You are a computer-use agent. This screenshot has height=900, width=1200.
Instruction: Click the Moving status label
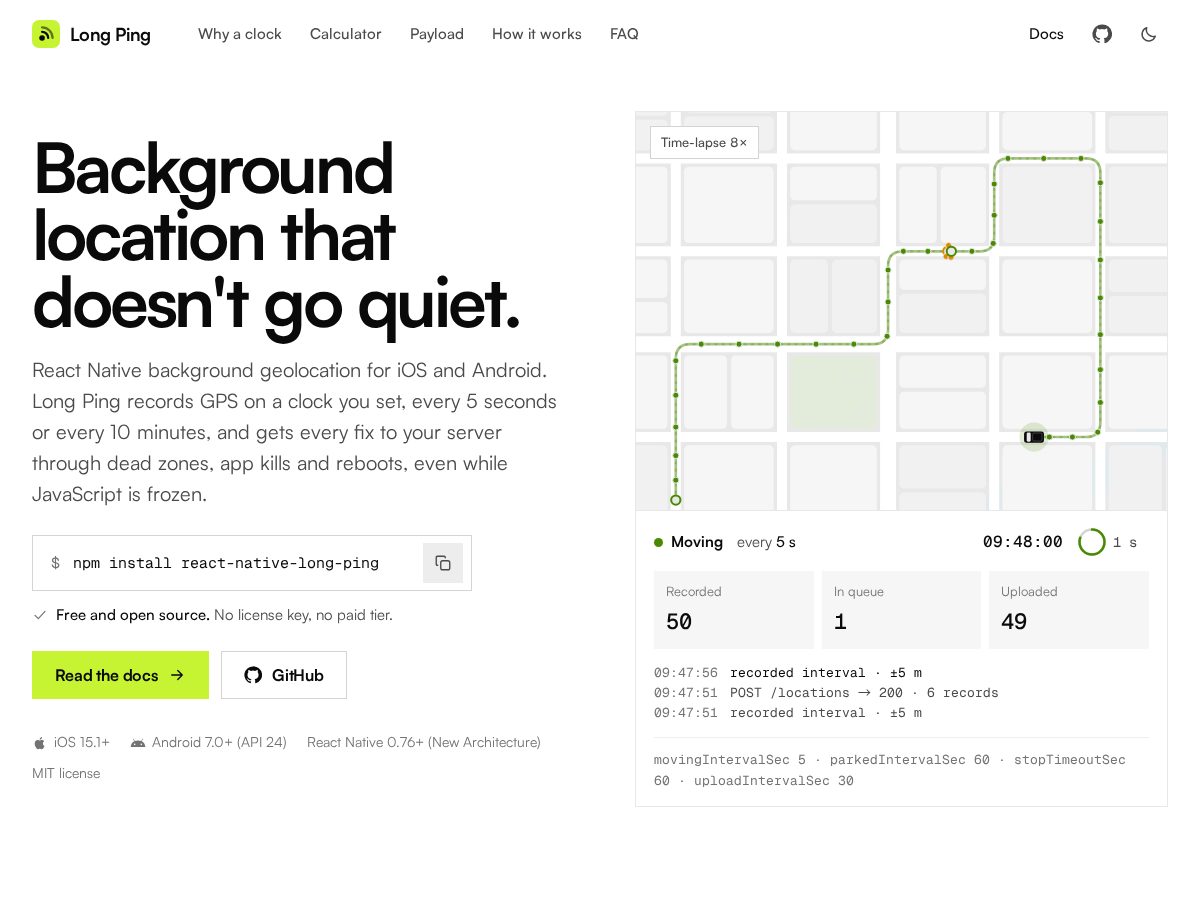pyautogui.click(x=697, y=542)
